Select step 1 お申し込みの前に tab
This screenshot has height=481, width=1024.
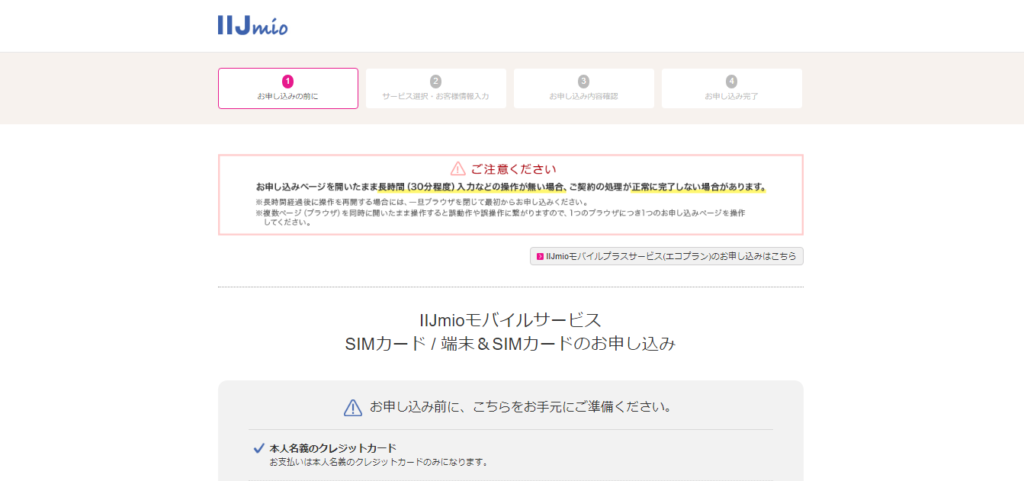pyautogui.click(x=288, y=88)
